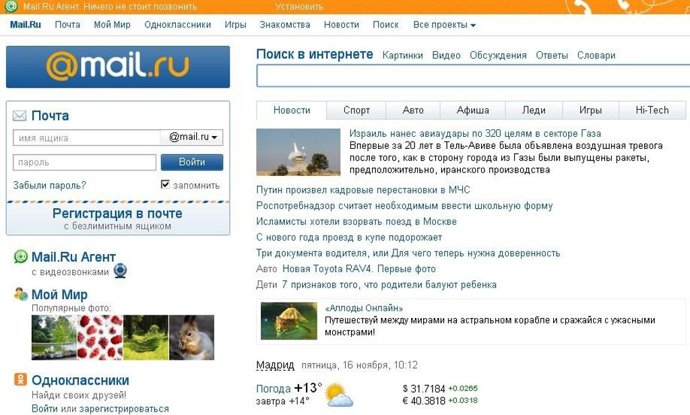Screen dimensions: 690x415
Task: Click the orange Одноклассники icon
Action: coord(20,379)
